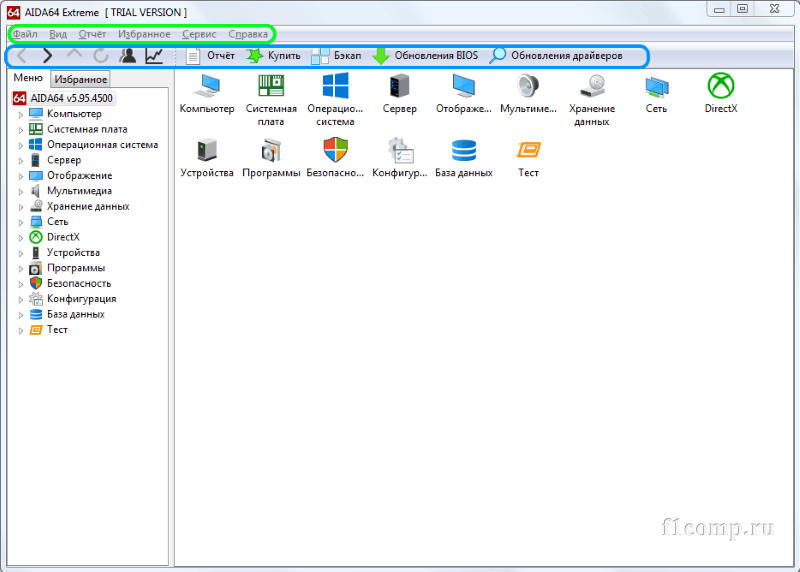Click the Бэкап toolbar button

point(336,56)
